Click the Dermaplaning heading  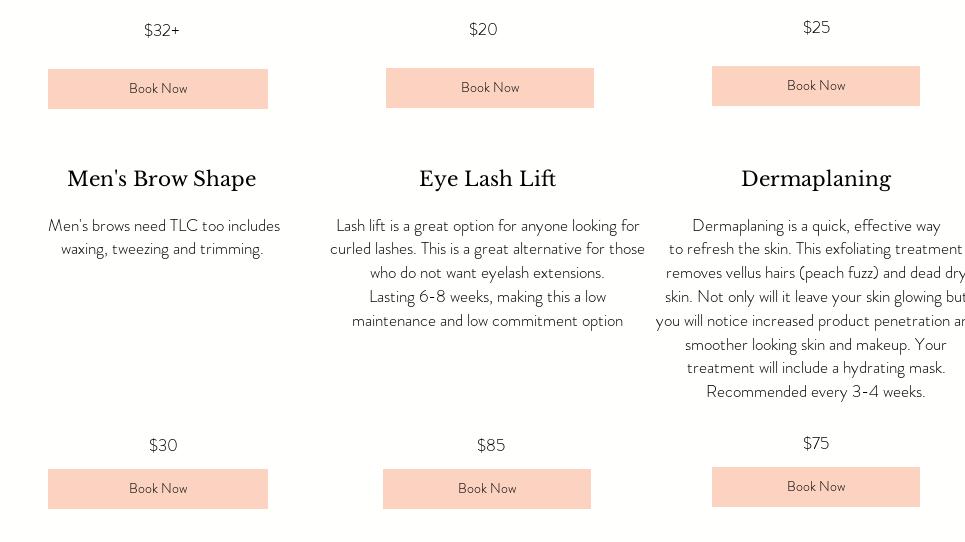tap(816, 179)
